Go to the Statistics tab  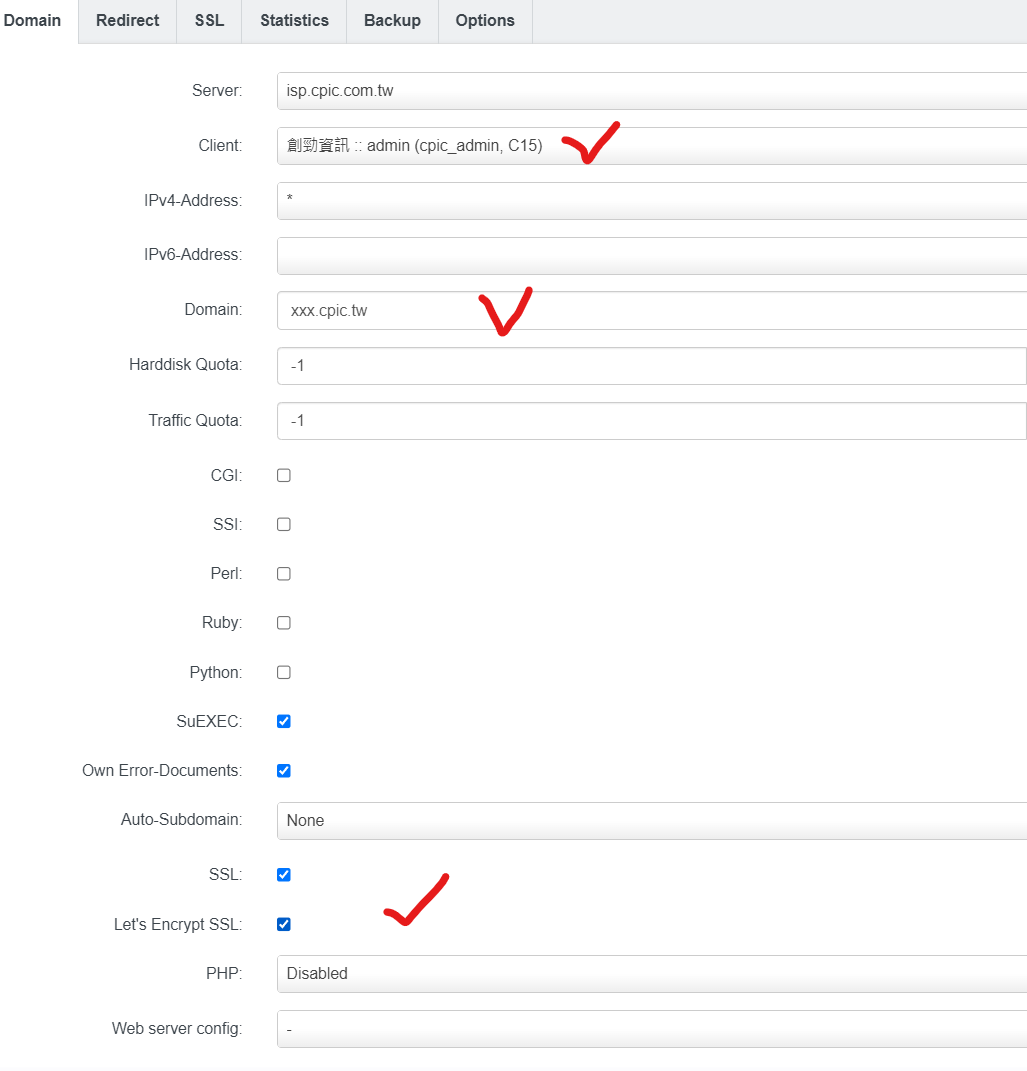coord(294,21)
